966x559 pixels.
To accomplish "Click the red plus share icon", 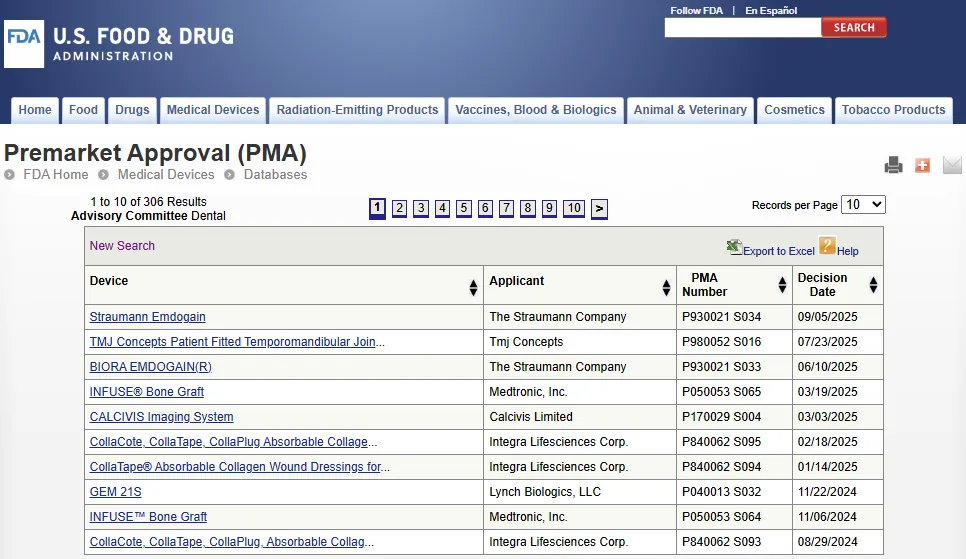I will [x=922, y=165].
